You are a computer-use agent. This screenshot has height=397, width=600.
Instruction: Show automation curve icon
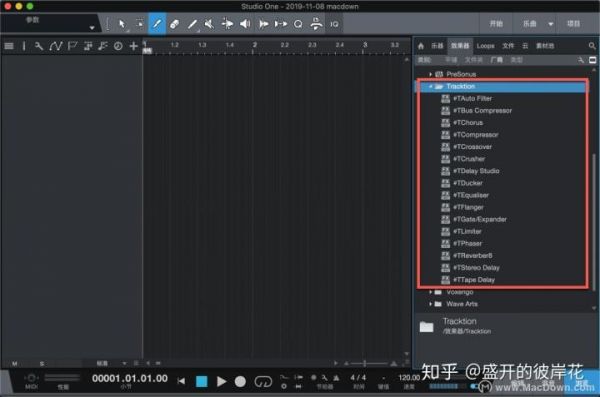[56, 46]
